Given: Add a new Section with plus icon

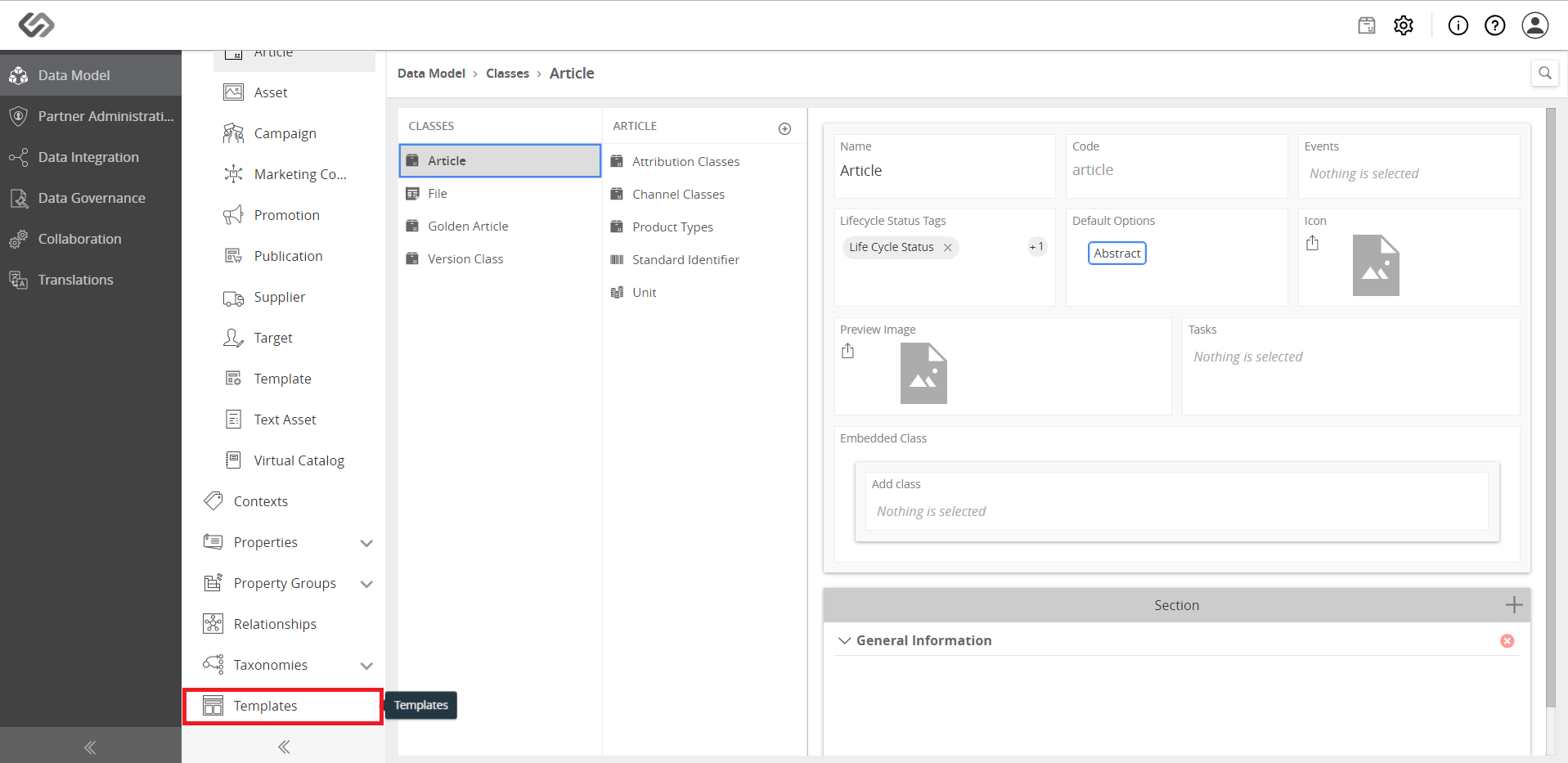Looking at the screenshot, I should tap(1514, 604).
